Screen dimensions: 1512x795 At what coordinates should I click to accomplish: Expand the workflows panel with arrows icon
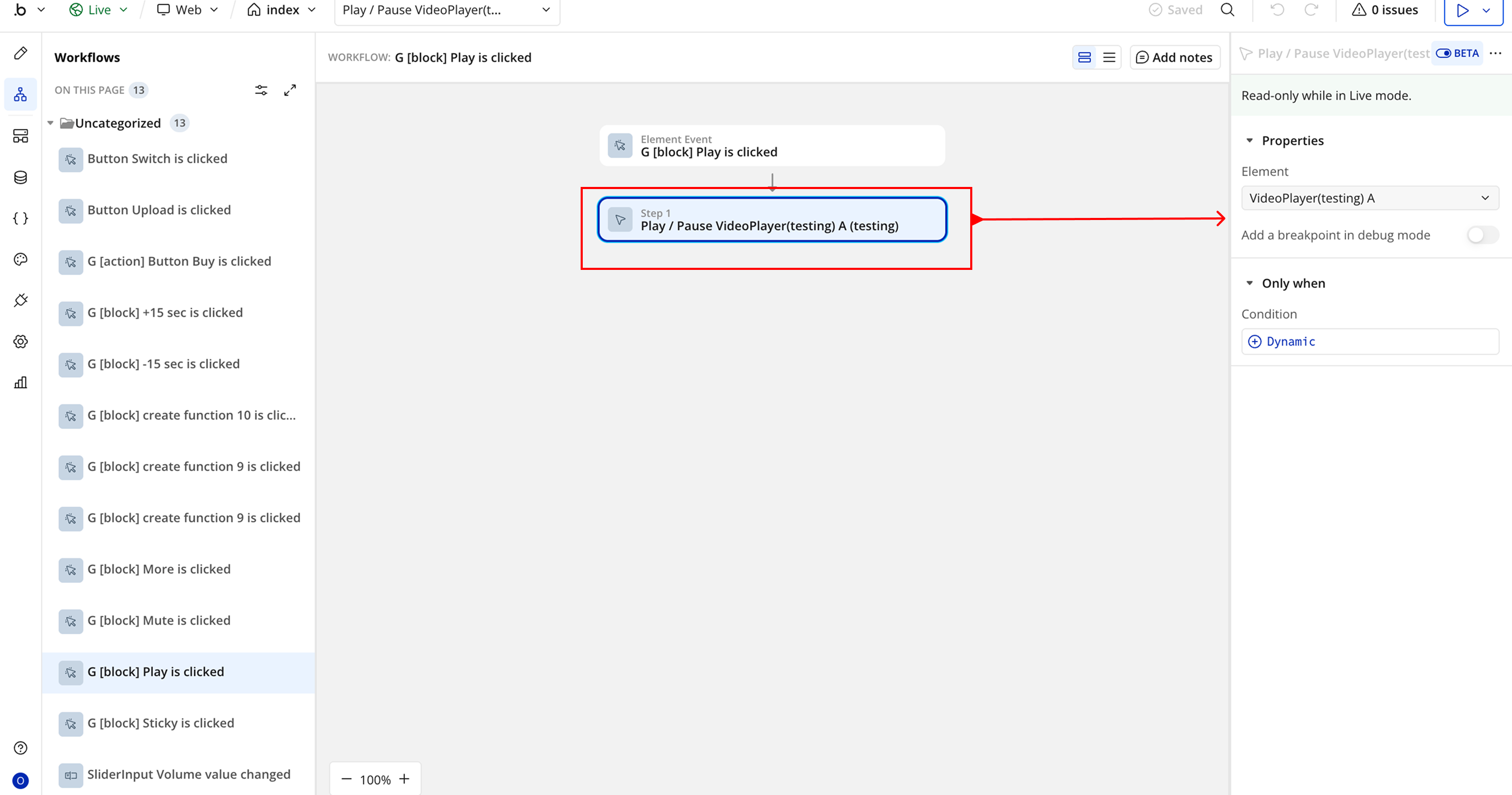click(290, 90)
